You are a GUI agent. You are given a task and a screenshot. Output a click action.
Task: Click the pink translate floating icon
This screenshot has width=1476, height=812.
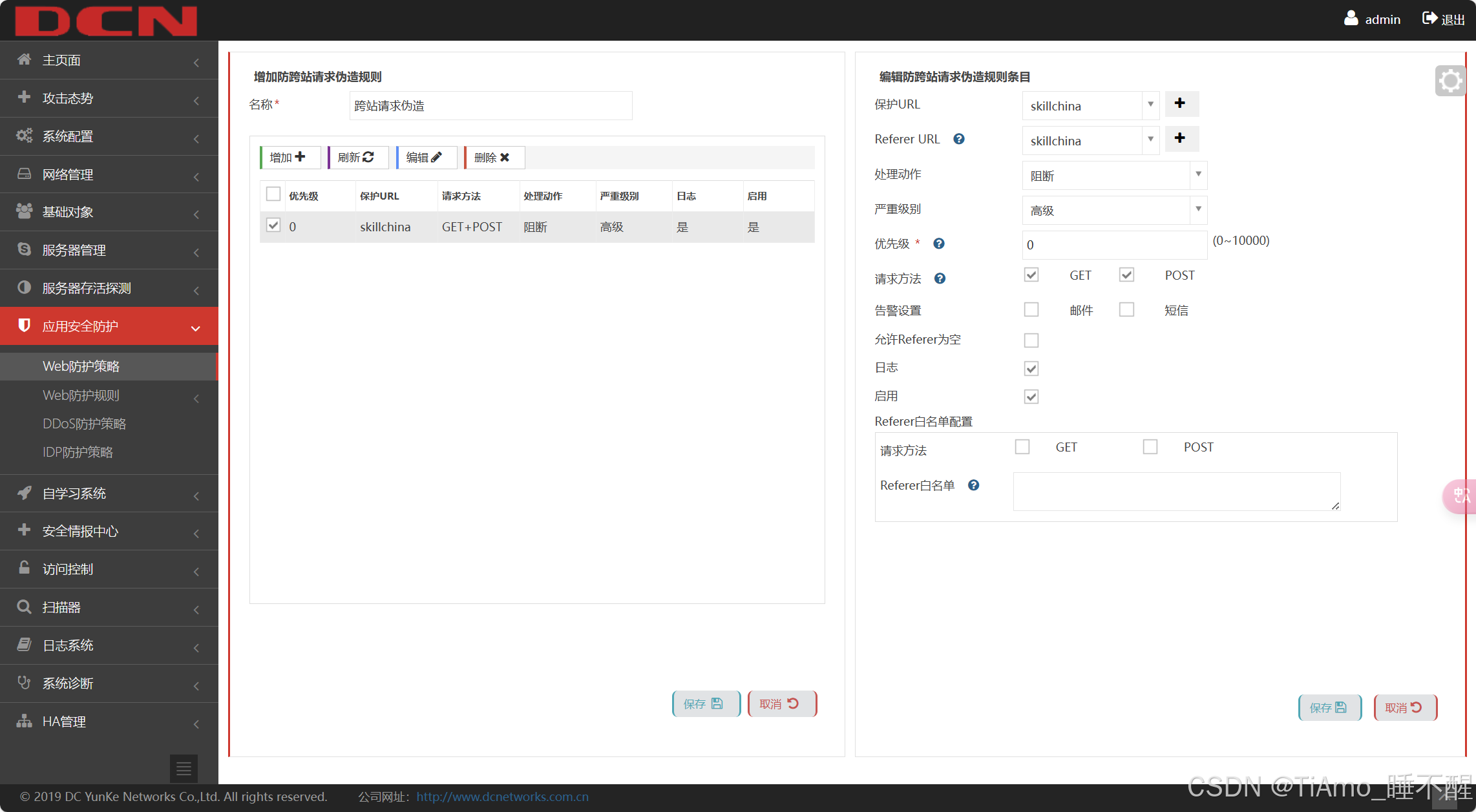tap(1460, 496)
